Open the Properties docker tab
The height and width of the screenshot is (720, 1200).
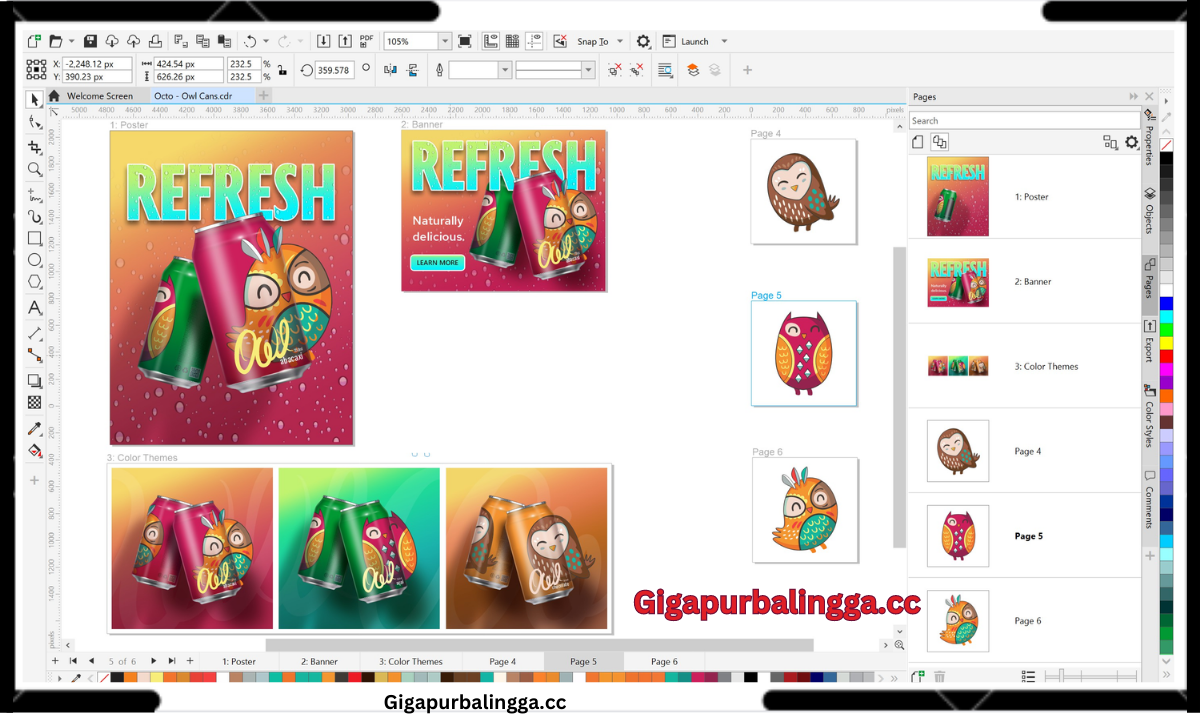point(1150,138)
